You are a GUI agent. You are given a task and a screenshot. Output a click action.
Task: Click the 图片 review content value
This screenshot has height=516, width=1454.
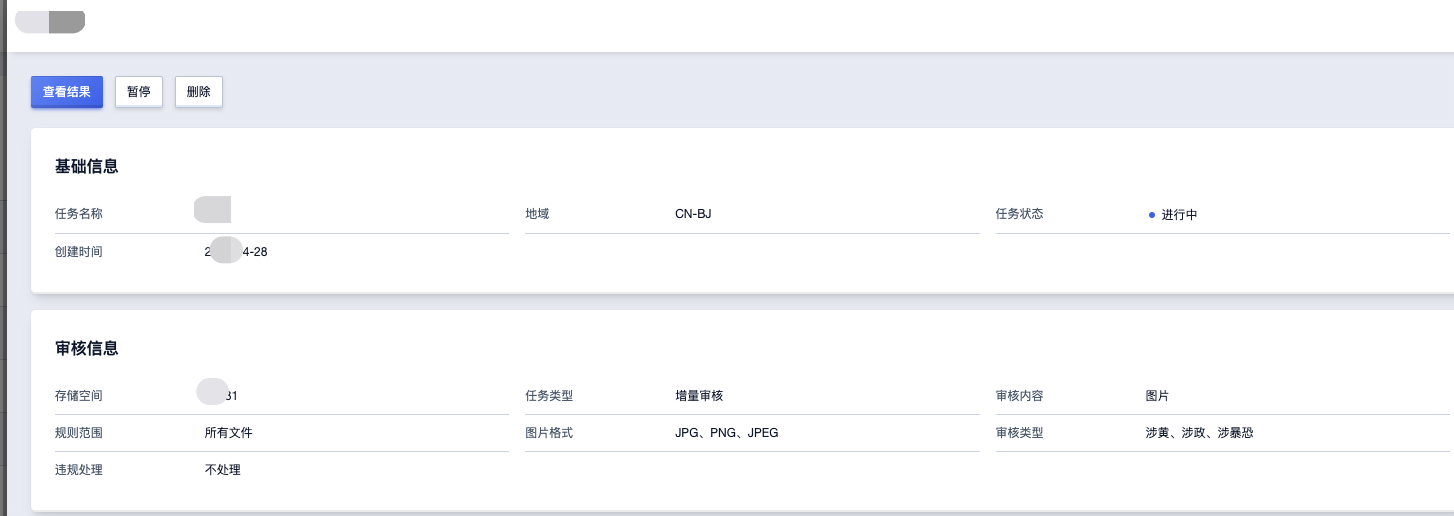click(1157, 396)
